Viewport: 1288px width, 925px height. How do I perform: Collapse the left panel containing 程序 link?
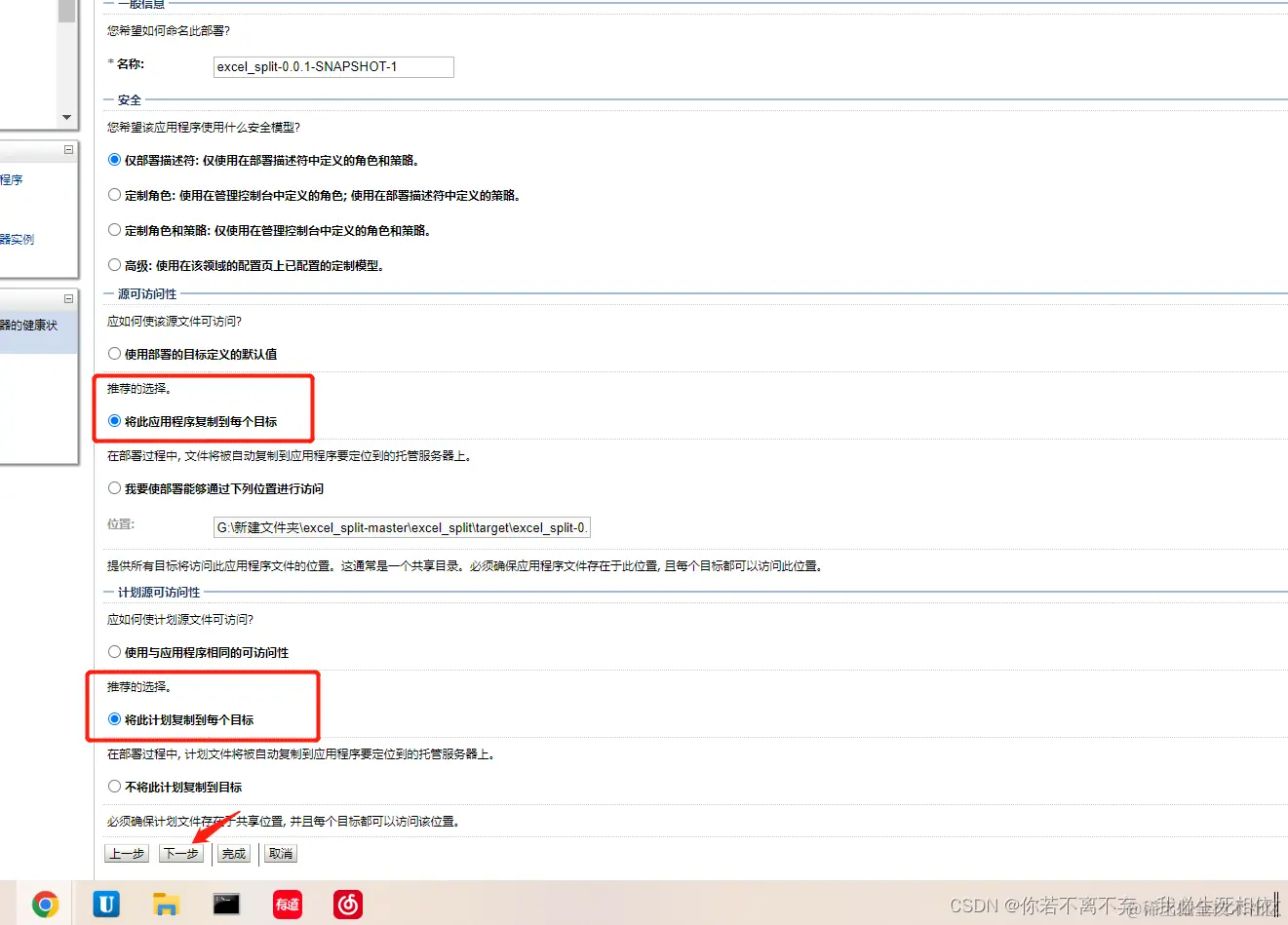68,149
